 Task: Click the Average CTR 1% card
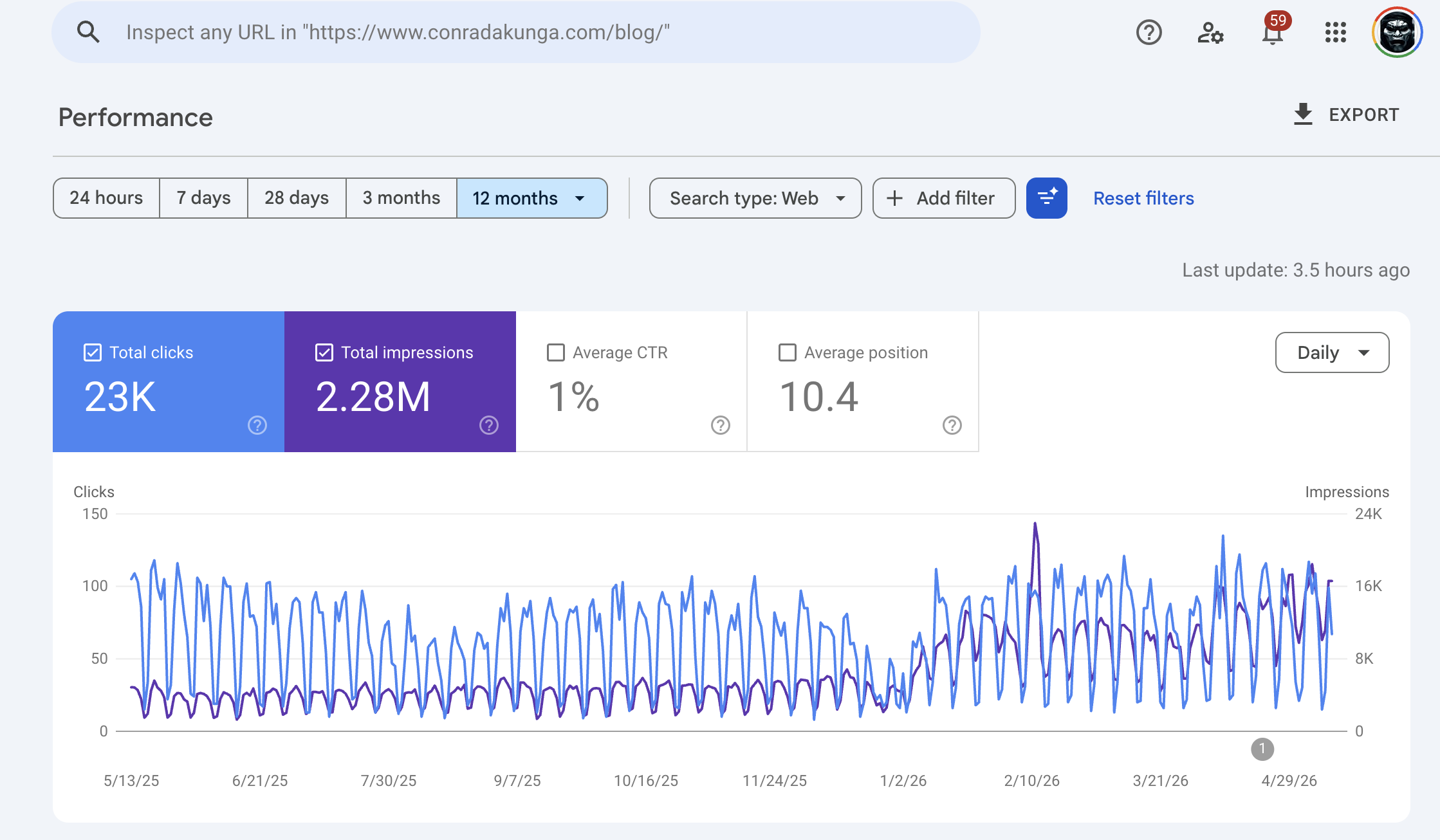(632, 381)
